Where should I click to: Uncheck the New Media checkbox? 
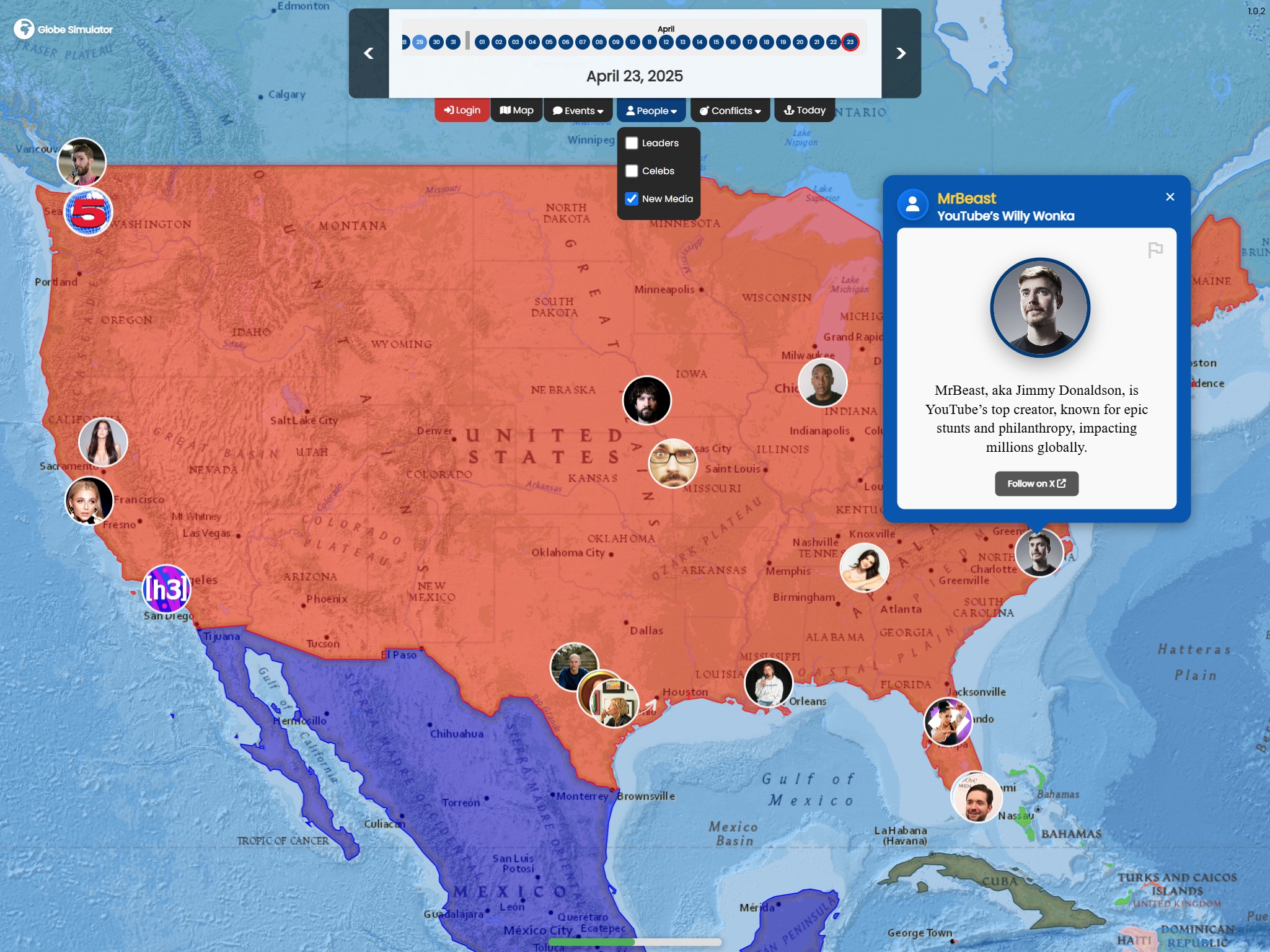coord(632,199)
